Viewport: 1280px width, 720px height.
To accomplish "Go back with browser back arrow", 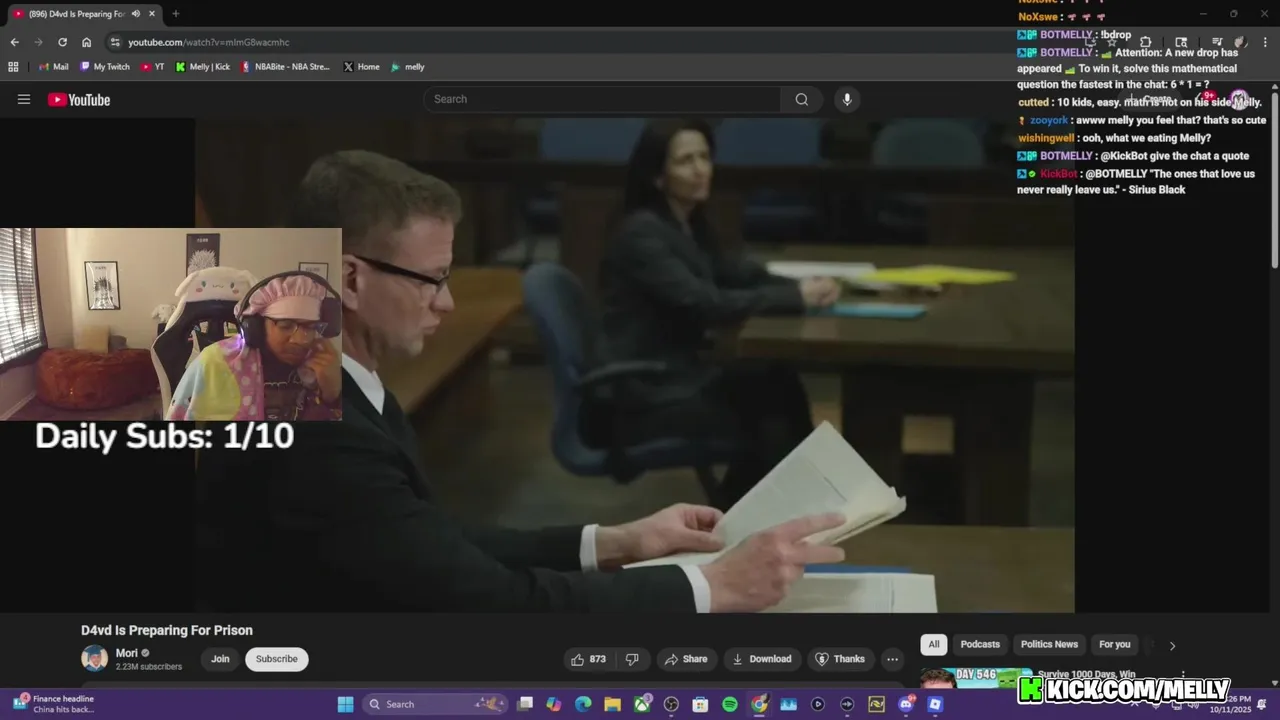I will [14, 42].
